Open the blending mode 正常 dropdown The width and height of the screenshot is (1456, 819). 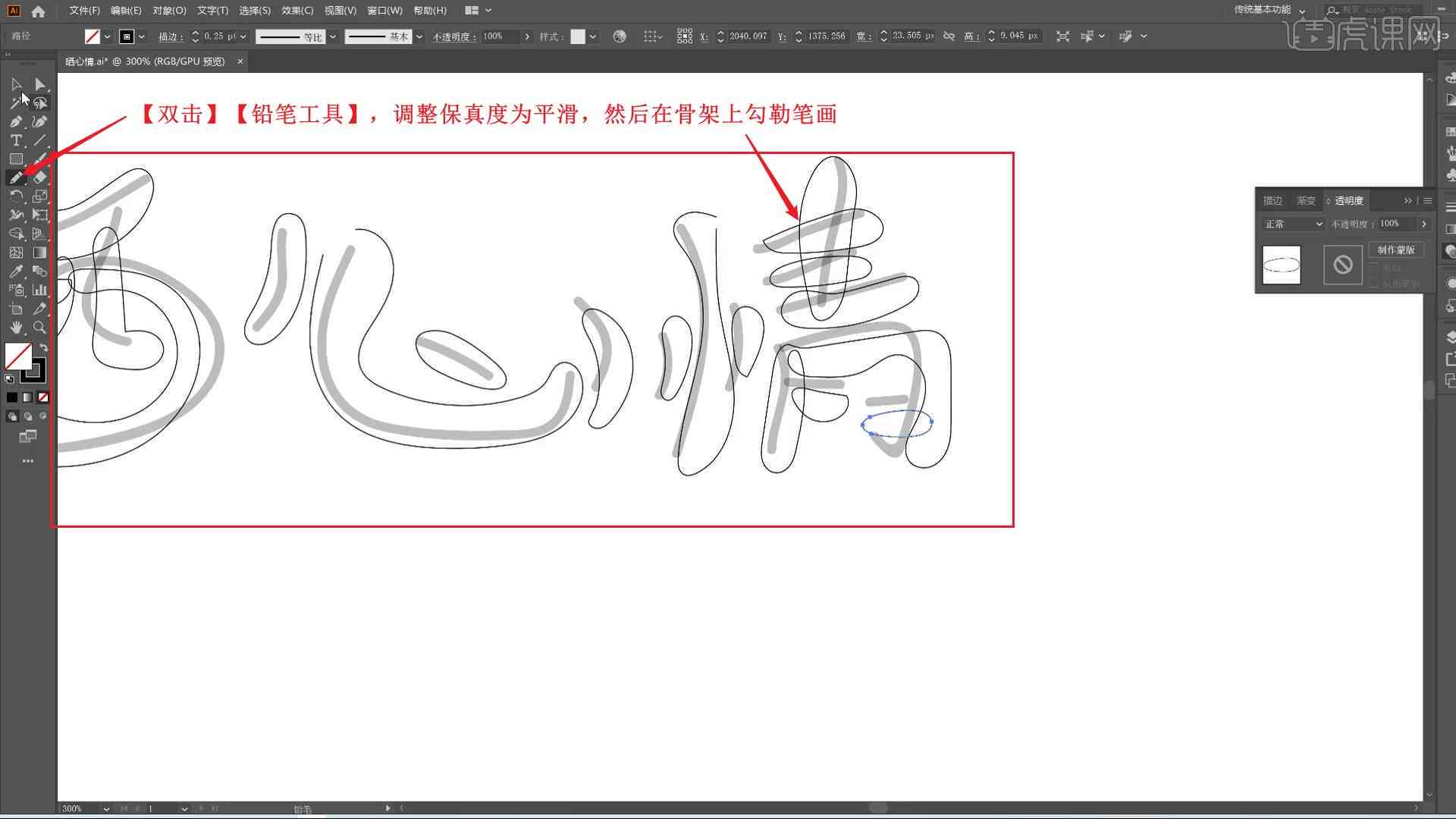[x=1294, y=224]
